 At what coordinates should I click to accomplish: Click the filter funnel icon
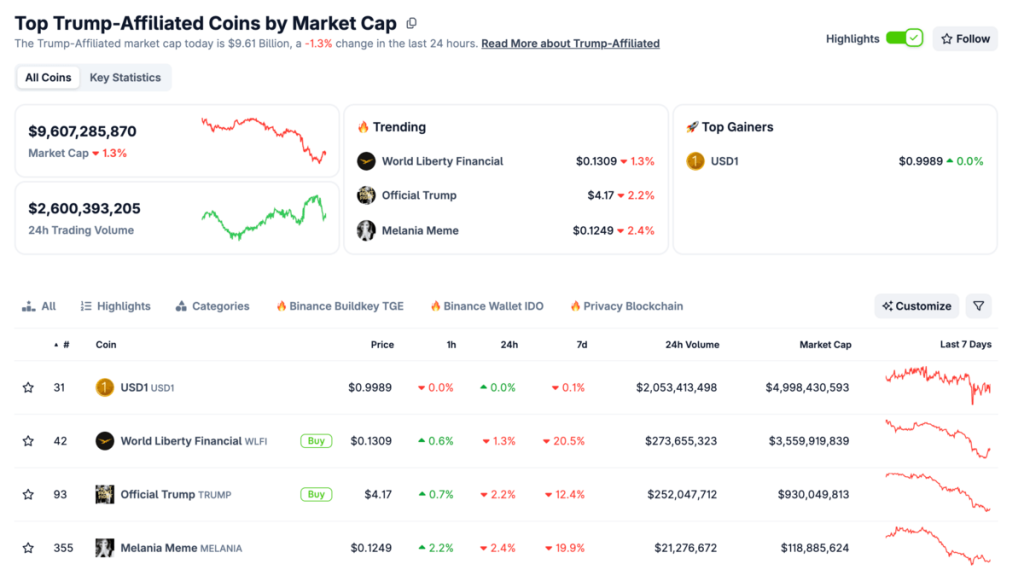pos(979,306)
